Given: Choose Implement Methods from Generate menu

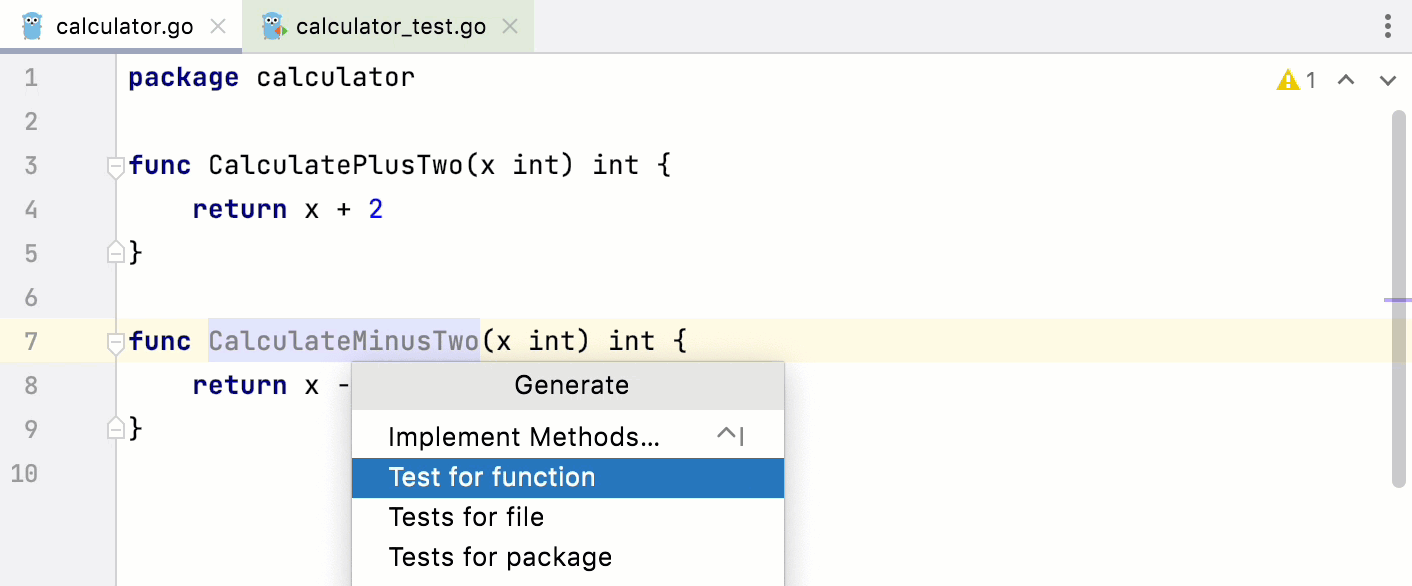Looking at the screenshot, I should coord(524,437).
